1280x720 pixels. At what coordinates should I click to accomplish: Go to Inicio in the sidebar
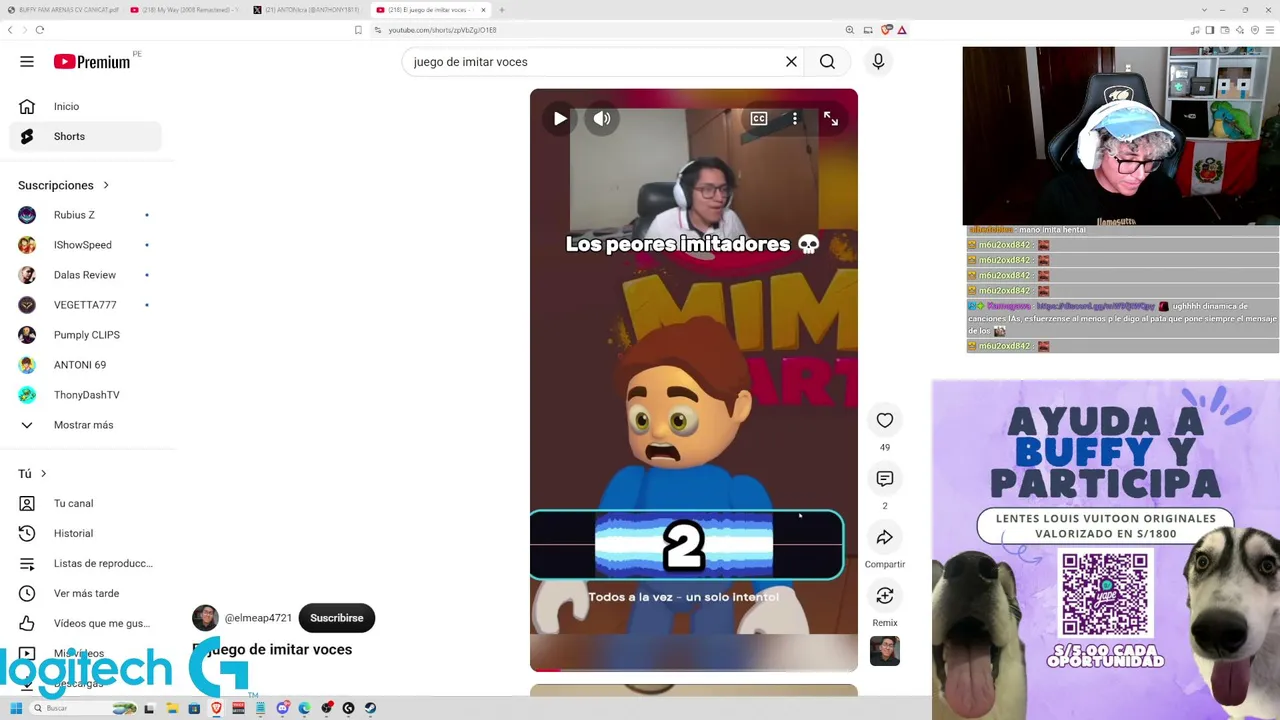pos(86,106)
